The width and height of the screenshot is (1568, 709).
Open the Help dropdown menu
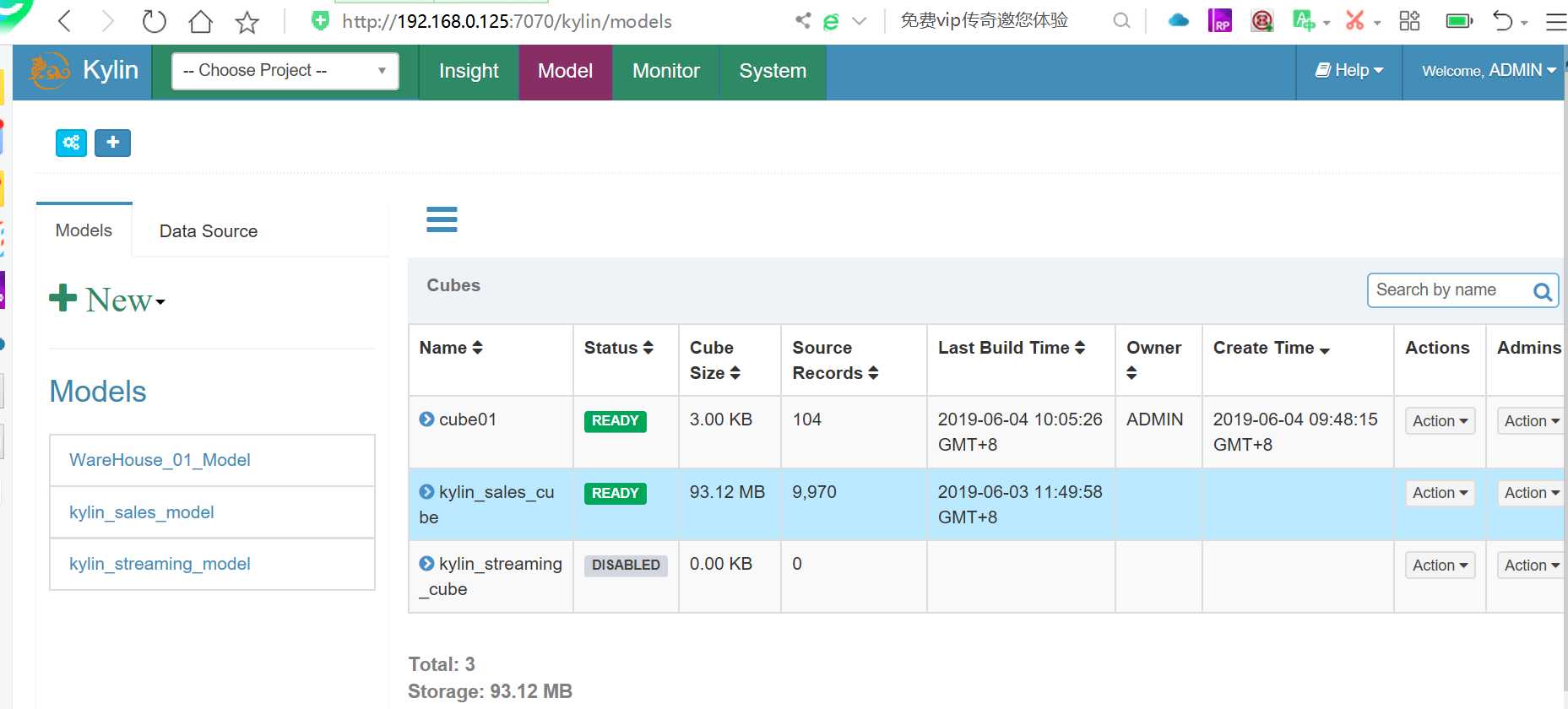(x=1349, y=71)
